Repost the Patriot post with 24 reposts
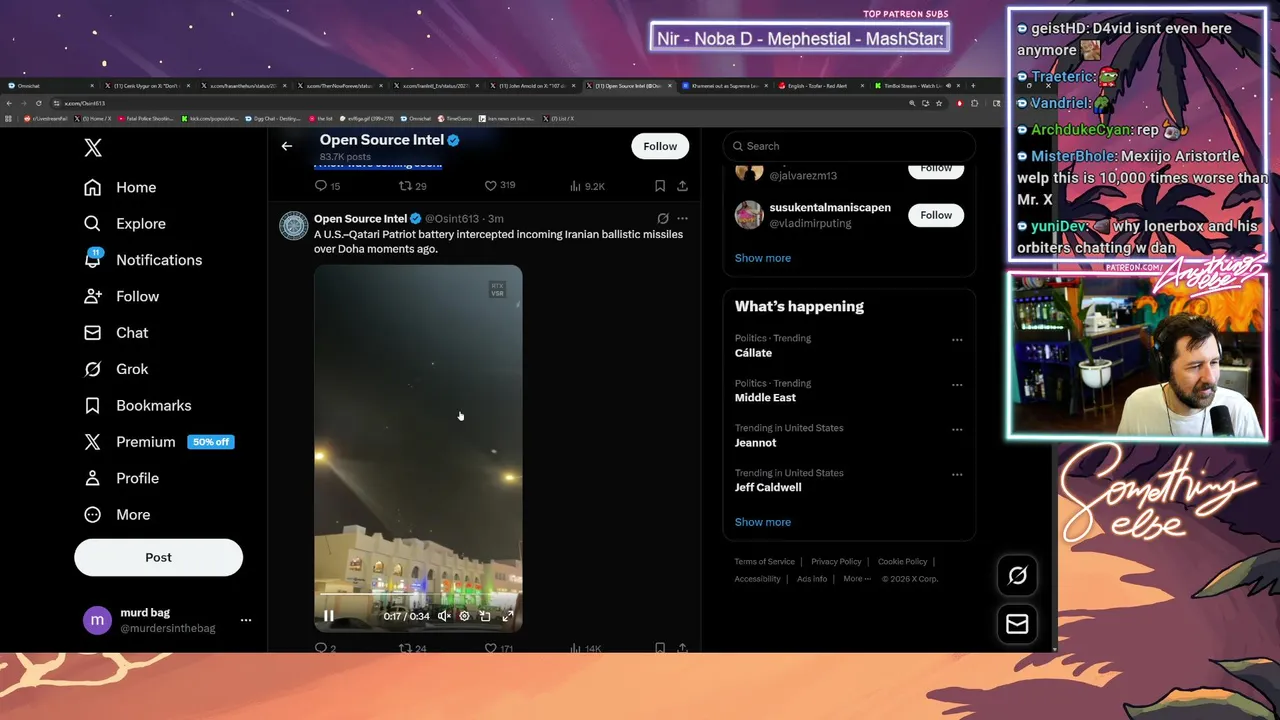The height and width of the screenshot is (720, 1280). click(412, 649)
